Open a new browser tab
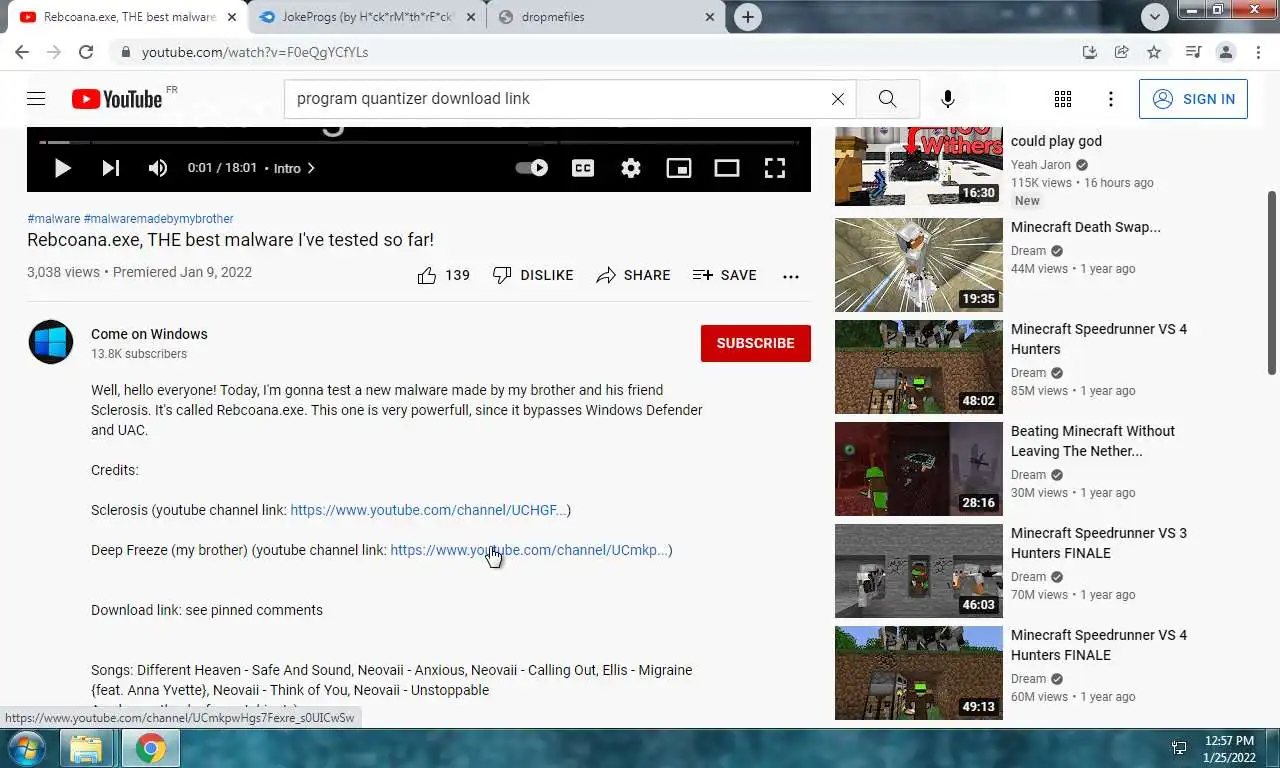The height and width of the screenshot is (768, 1280). click(x=747, y=17)
